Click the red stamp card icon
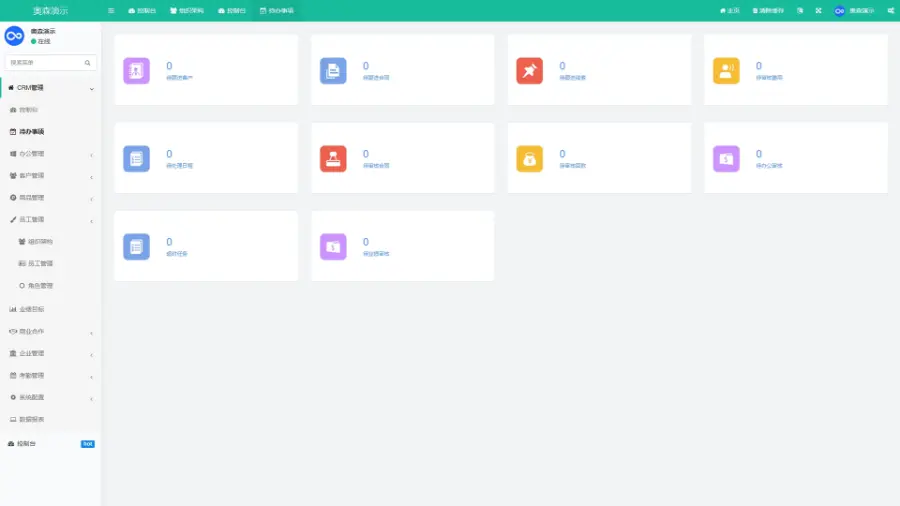Screen dimensions: 900x506 coord(333,158)
